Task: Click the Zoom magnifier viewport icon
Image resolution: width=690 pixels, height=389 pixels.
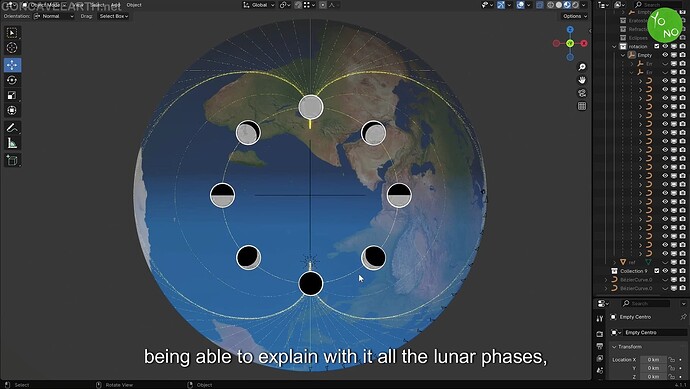Action: click(582, 67)
